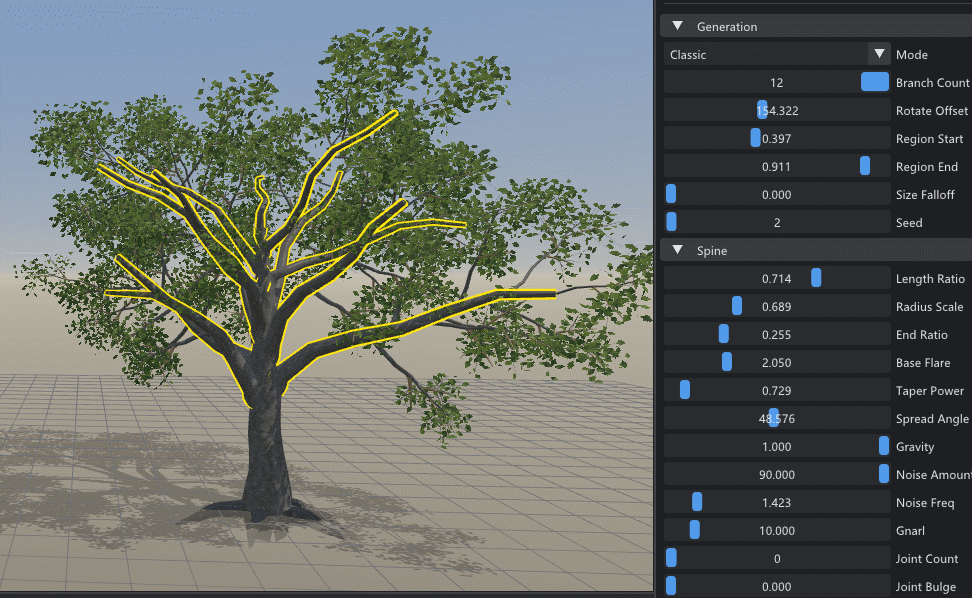The image size is (972, 598).
Task: Click the Noise Freq slider handle
Action: [697, 502]
